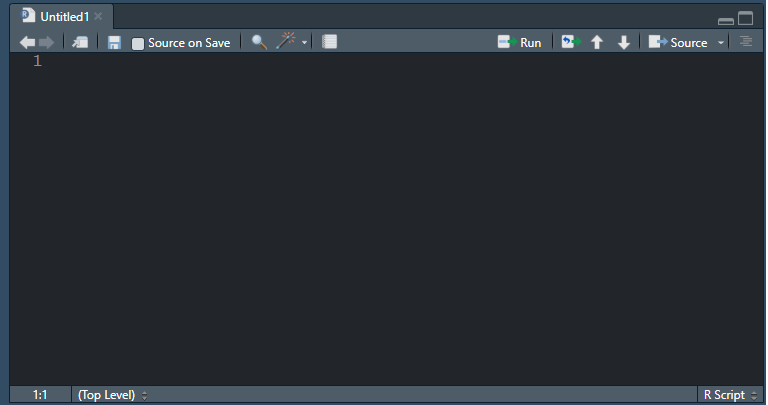768x405 pixels.
Task: Go forward to next source location
Action: pyautogui.click(x=46, y=42)
